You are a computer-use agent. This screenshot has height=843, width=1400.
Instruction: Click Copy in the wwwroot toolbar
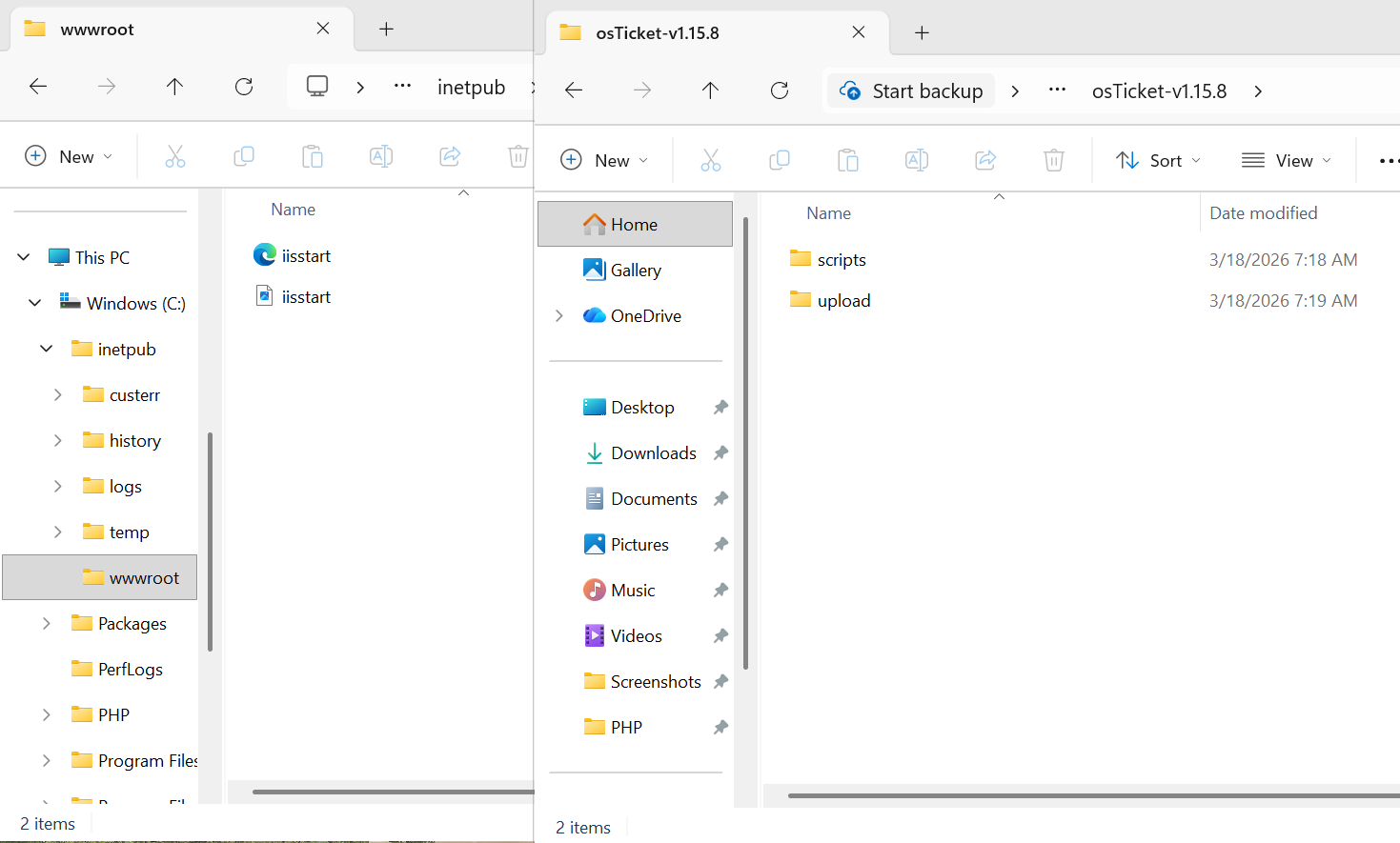coord(244,156)
